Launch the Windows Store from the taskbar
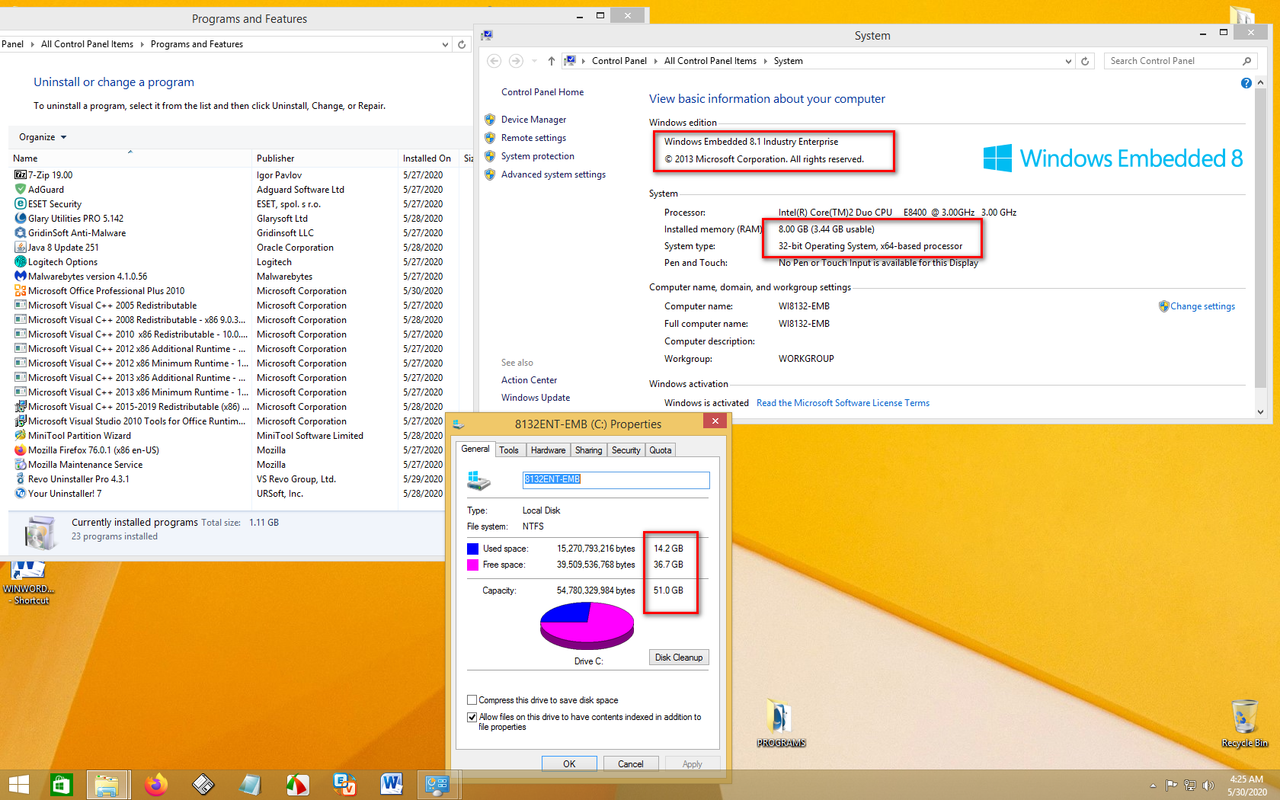 pyautogui.click(x=62, y=785)
